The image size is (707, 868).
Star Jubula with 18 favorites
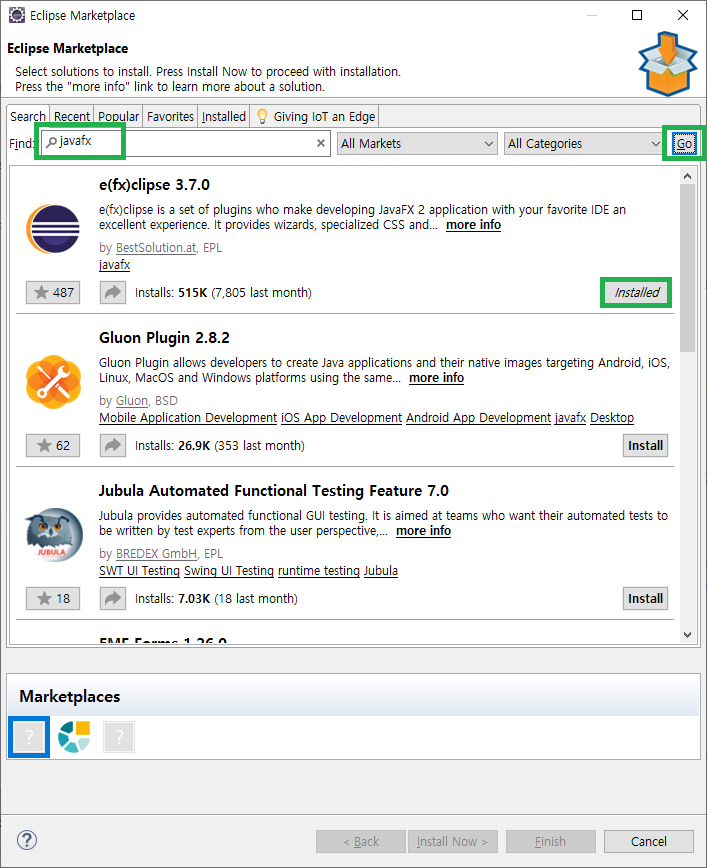point(53,598)
